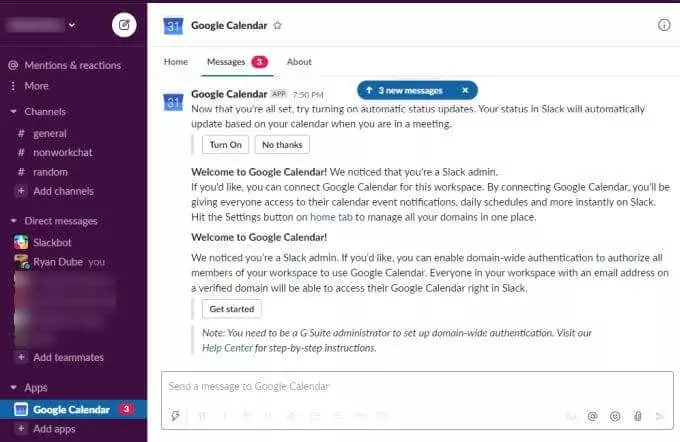Click the Slackbot avatar icon
This screenshot has height=442, width=680.
pyautogui.click(x=21, y=242)
